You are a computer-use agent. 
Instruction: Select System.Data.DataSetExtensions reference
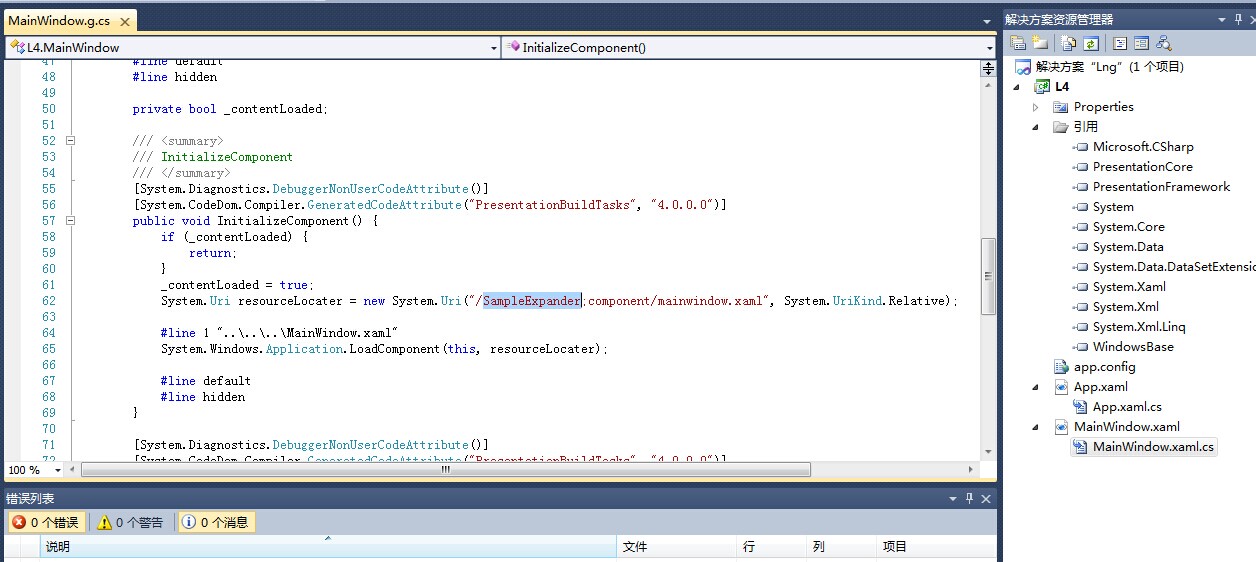pos(1174,267)
